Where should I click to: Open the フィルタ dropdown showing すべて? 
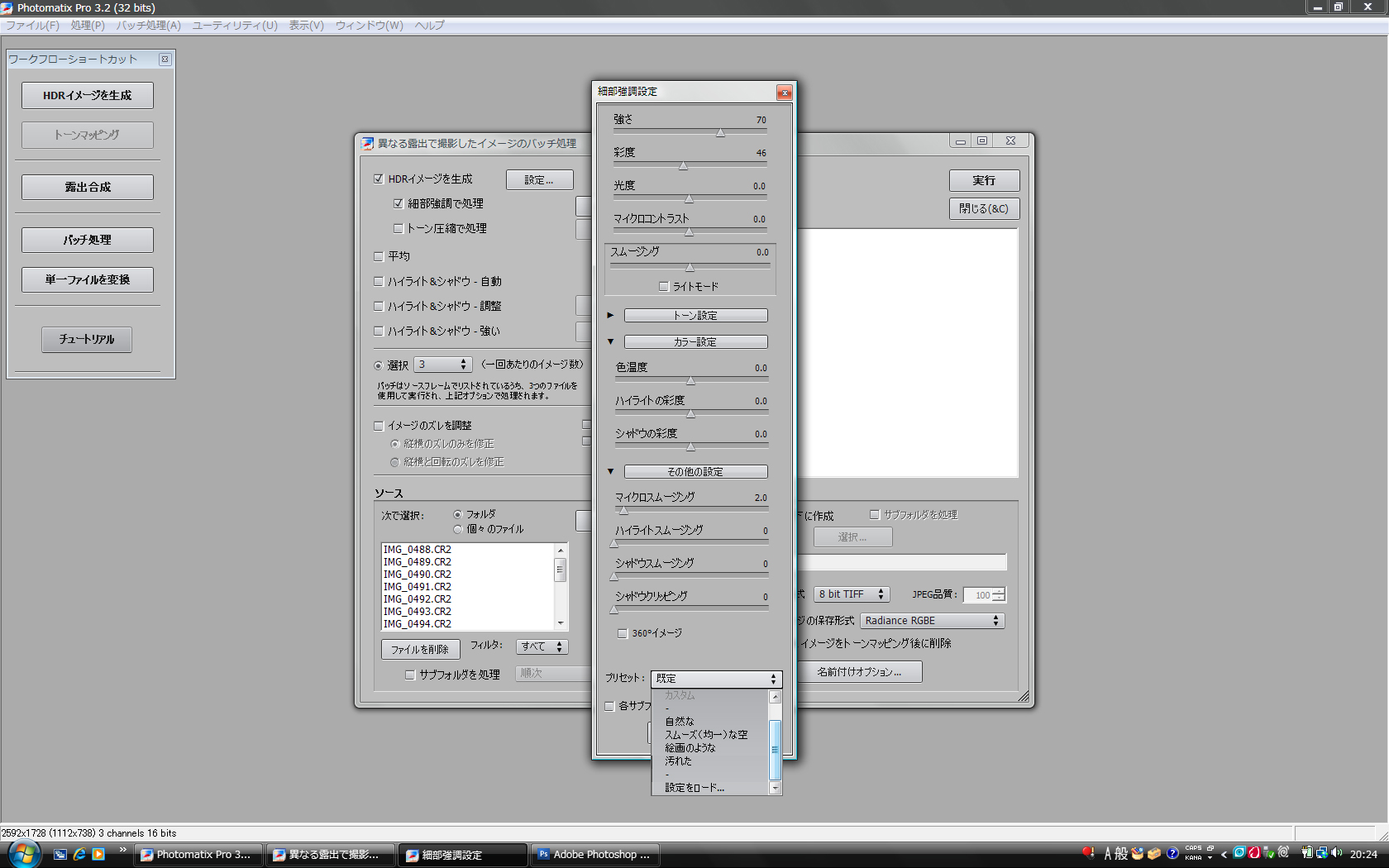(x=542, y=646)
